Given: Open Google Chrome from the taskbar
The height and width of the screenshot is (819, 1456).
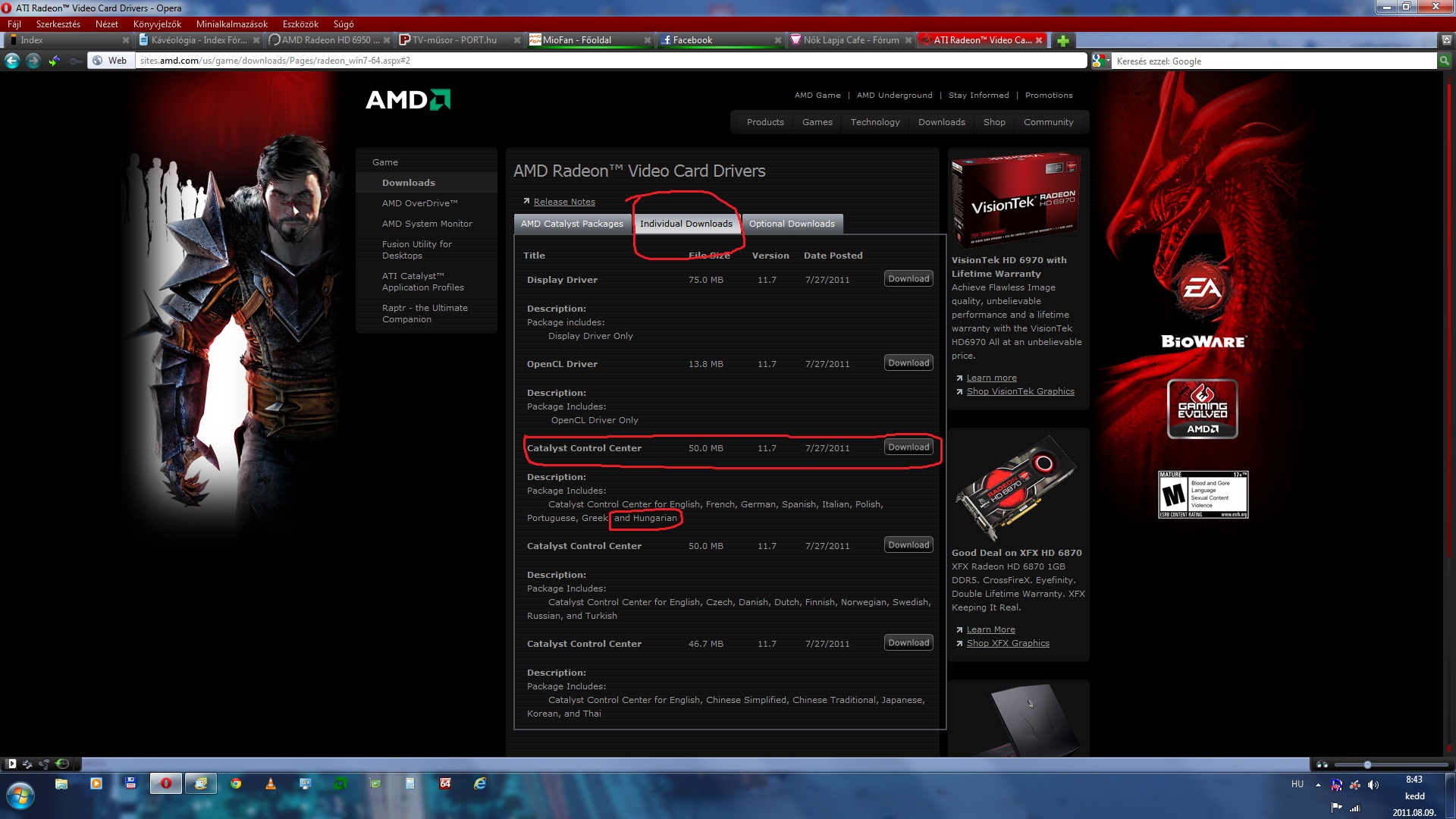Looking at the screenshot, I should (236, 783).
